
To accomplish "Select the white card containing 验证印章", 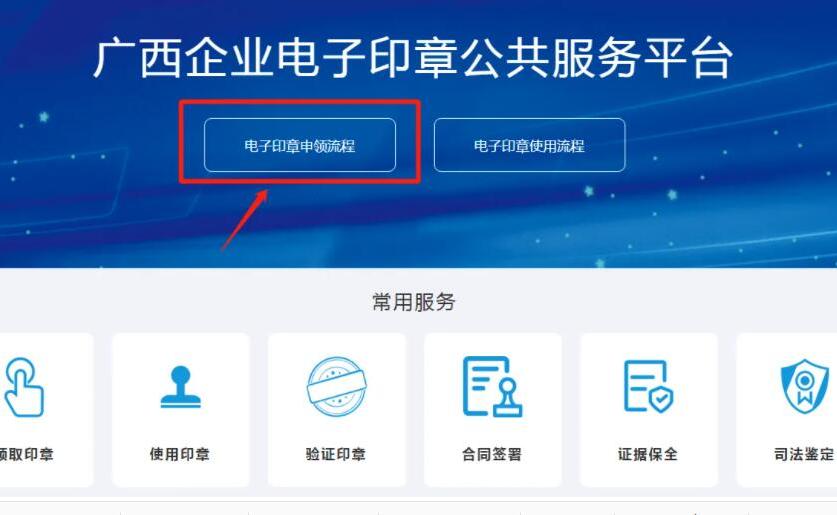I will [x=337, y=410].
